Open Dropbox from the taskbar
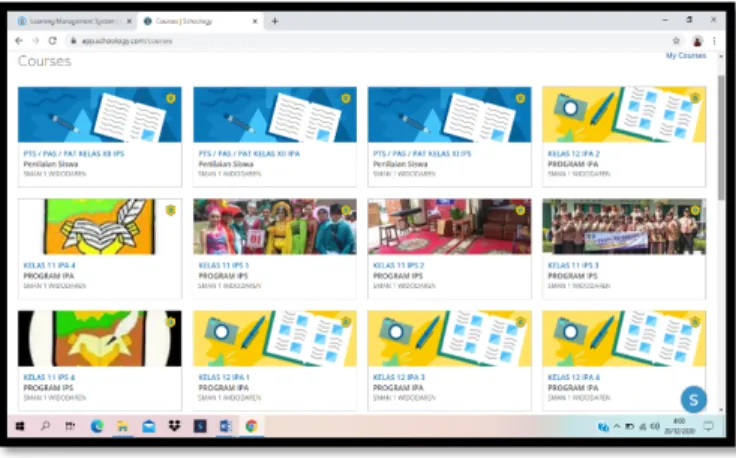The image size is (736, 458). point(175,426)
